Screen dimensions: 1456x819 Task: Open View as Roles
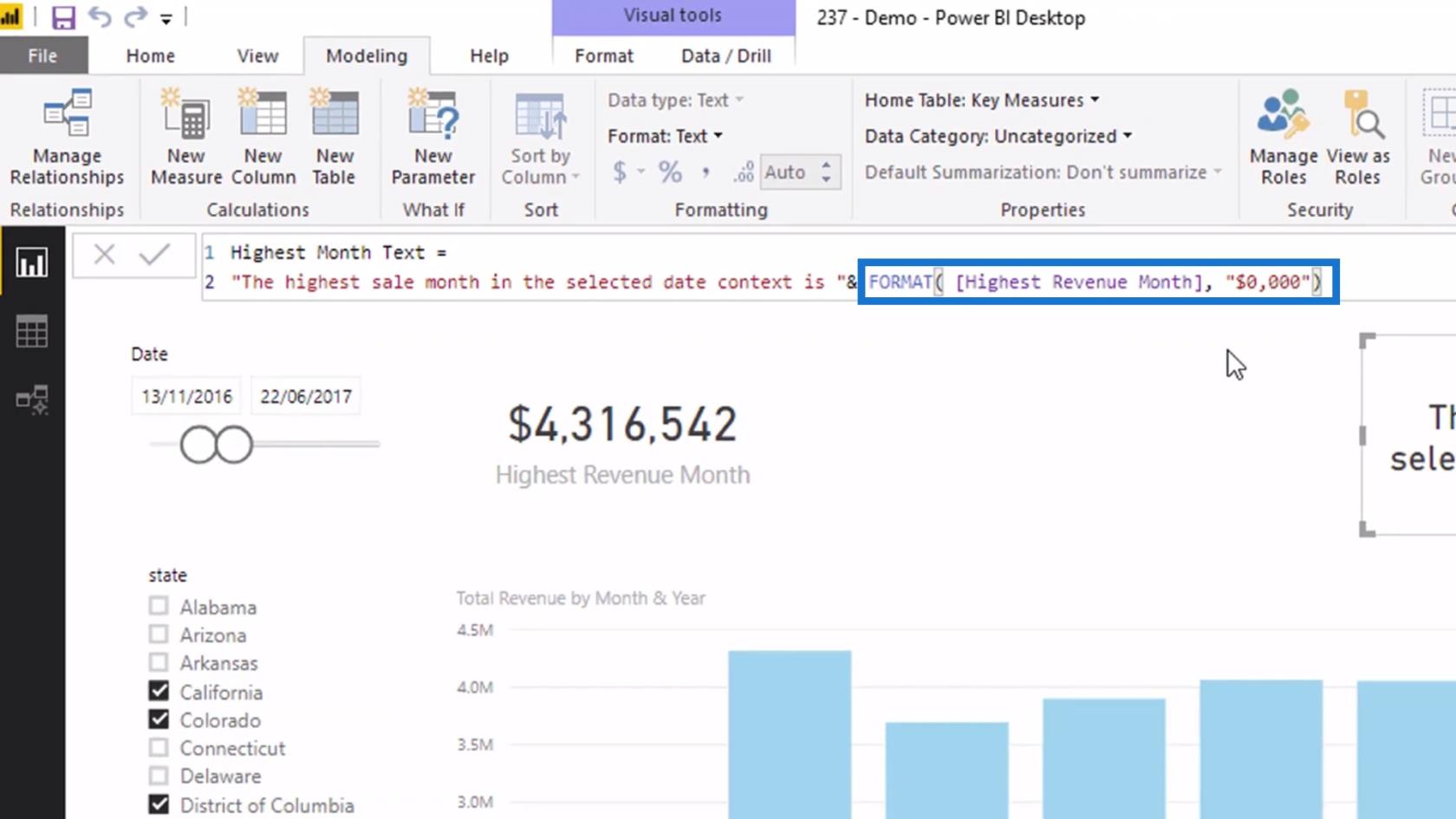coord(1357,139)
